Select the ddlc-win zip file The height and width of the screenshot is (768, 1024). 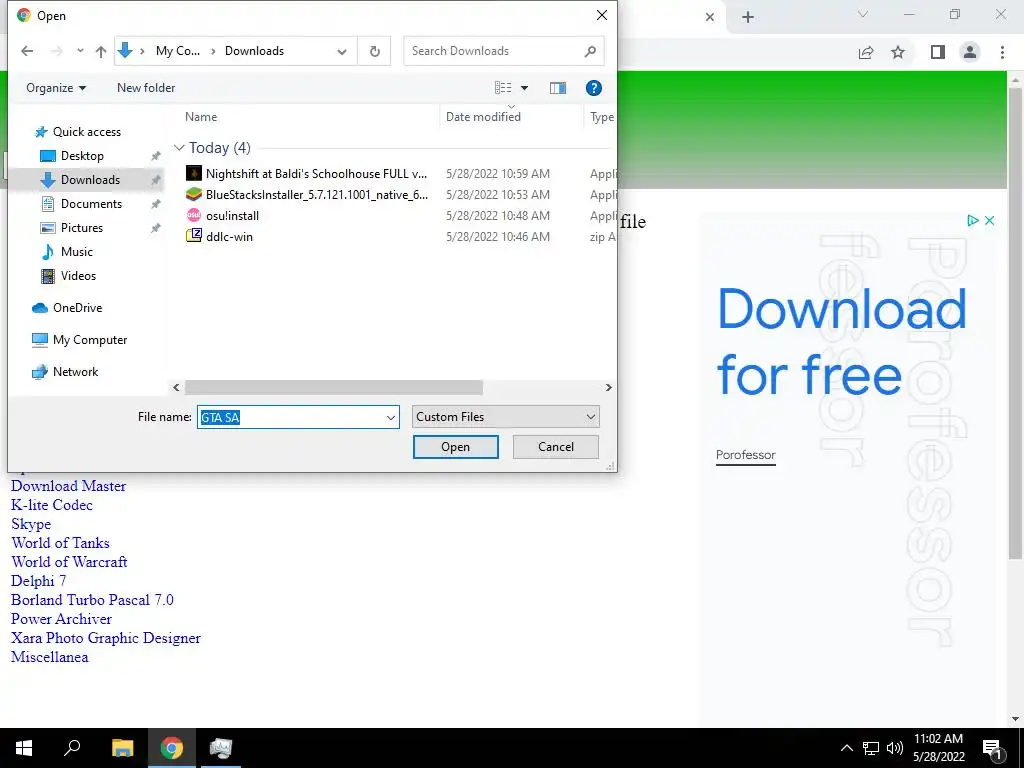[229, 236]
